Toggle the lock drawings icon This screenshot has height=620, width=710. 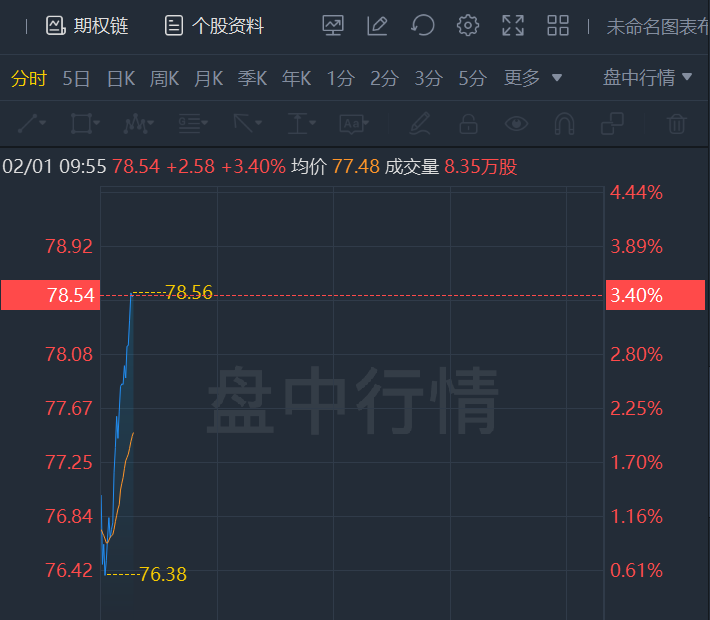[x=468, y=124]
